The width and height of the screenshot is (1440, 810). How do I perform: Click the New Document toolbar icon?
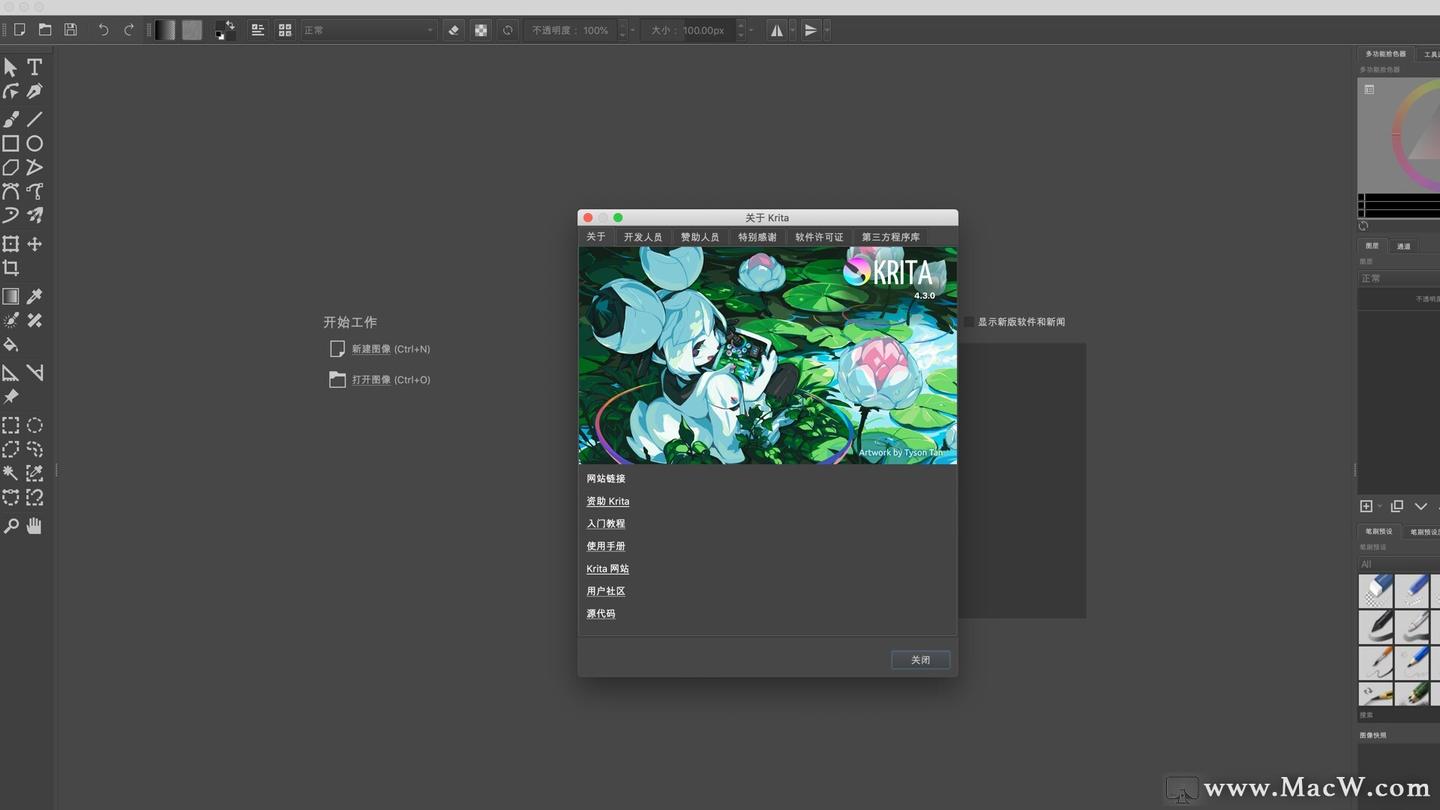pos(19,30)
